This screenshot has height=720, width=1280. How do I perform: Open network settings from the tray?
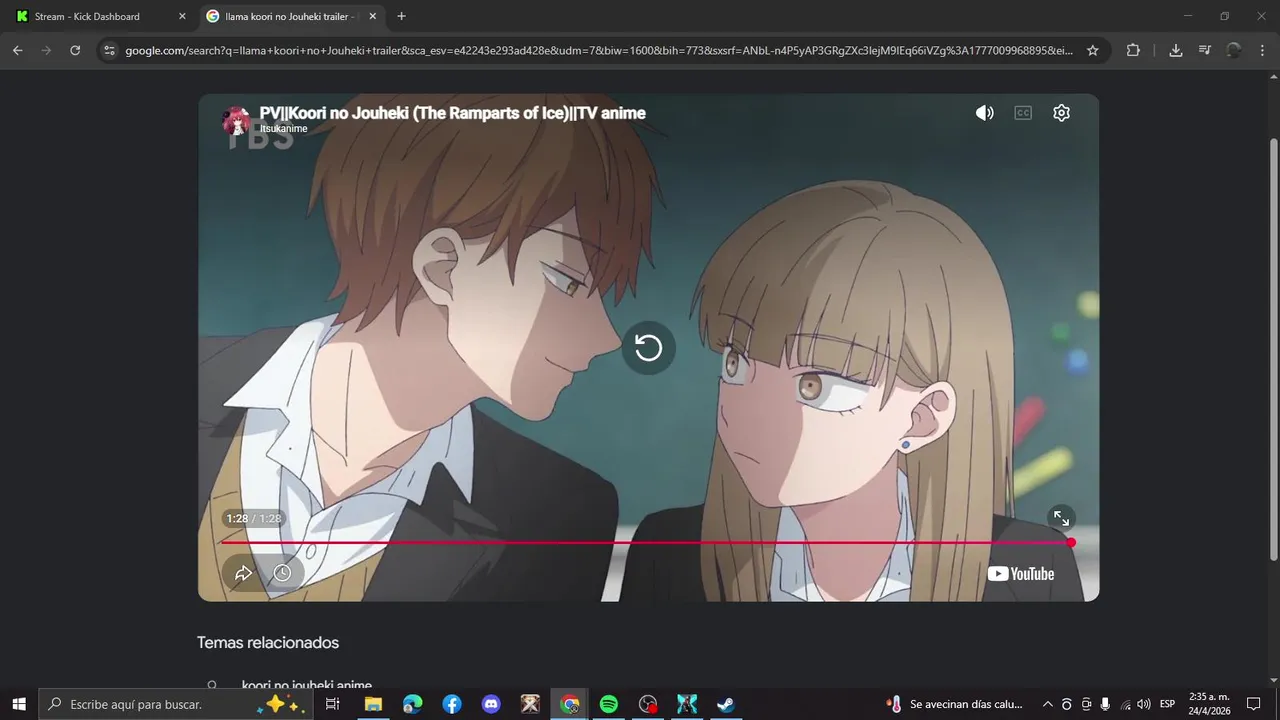[1126, 704]
